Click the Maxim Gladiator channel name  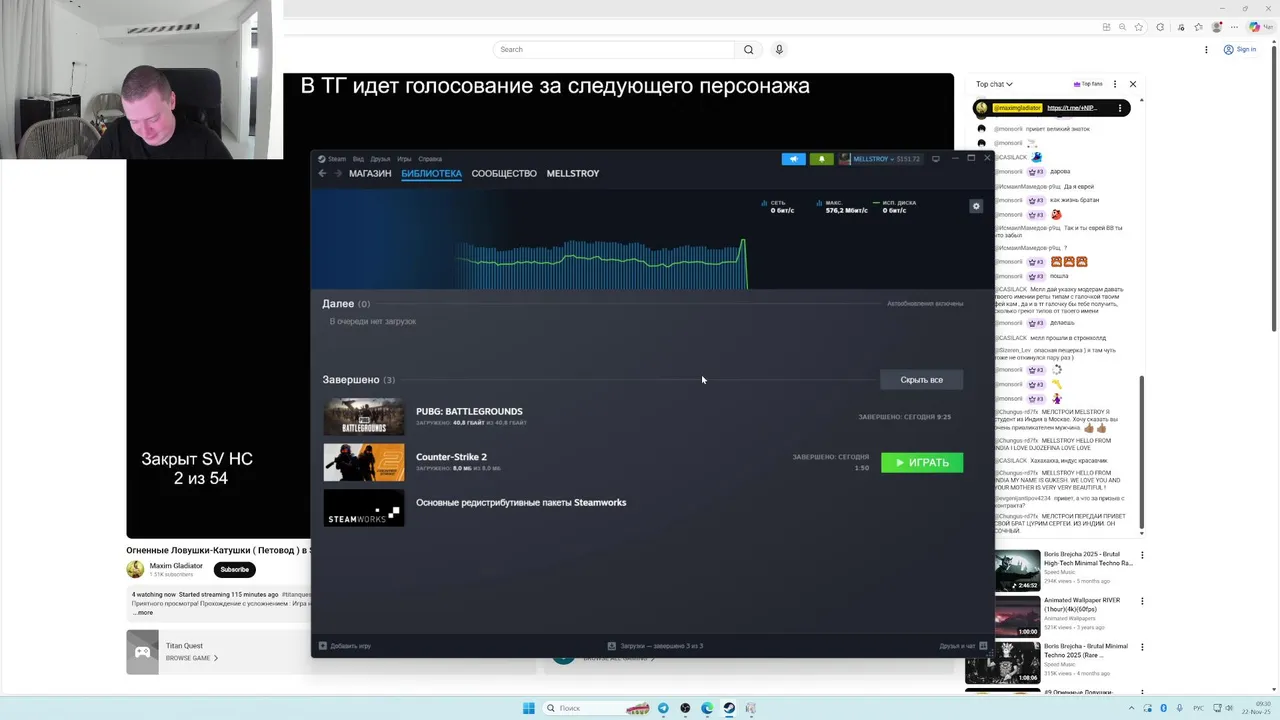[176, 566]
